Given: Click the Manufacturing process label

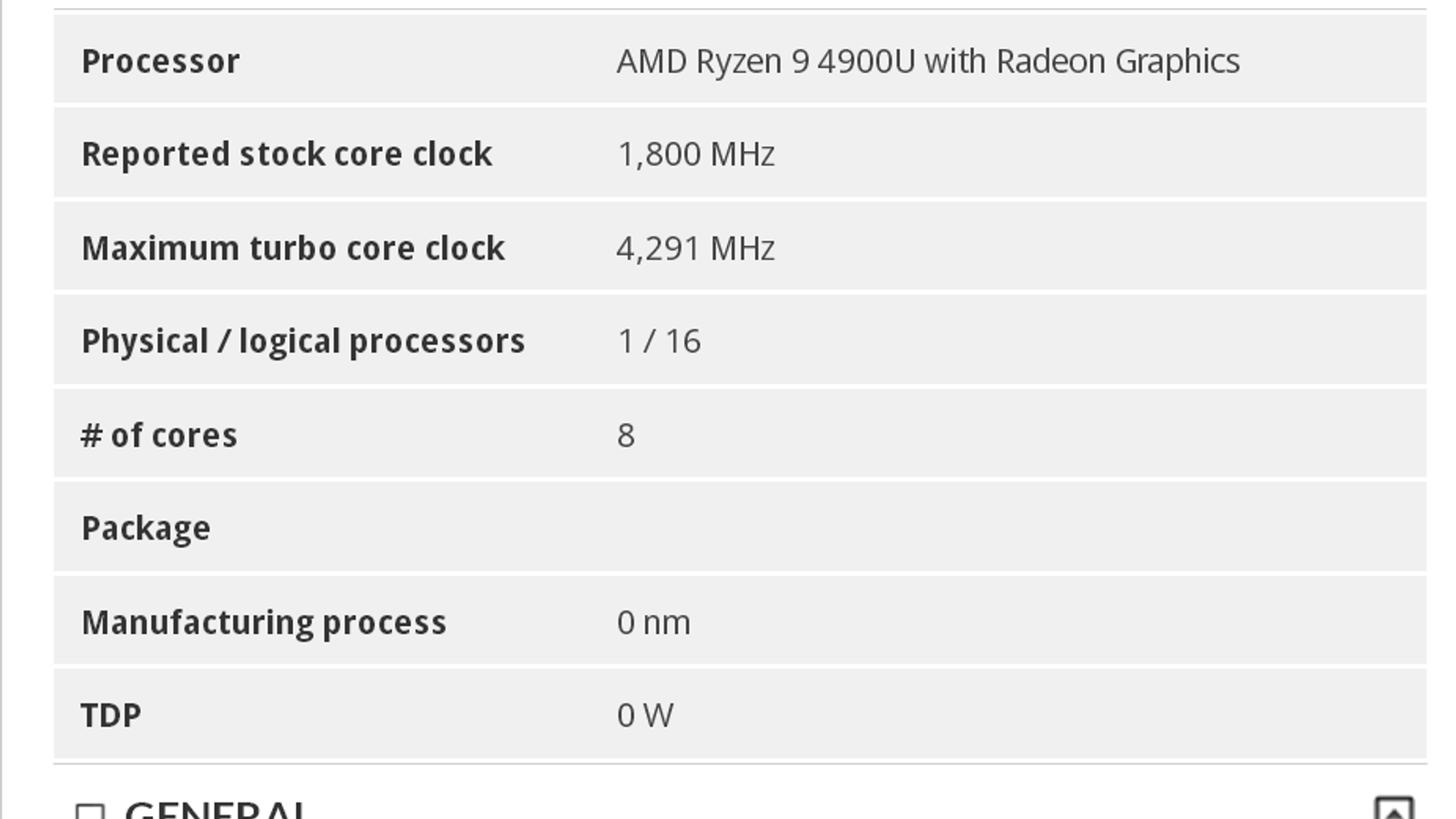Looking at the screenshot, I should point(264,622).
